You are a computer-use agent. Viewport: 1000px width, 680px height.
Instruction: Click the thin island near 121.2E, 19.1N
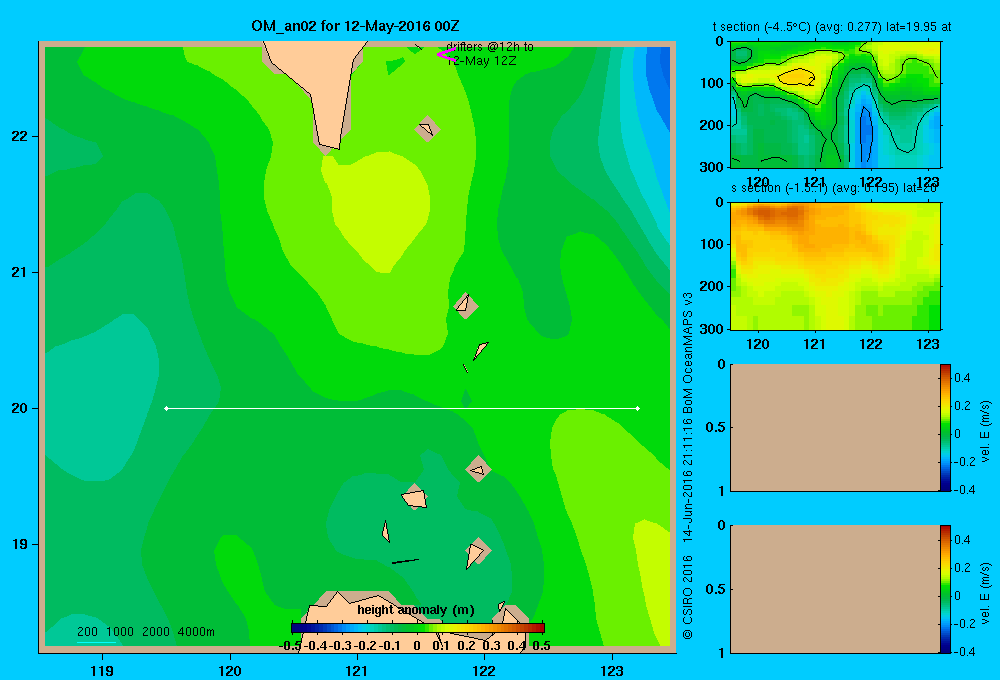[x=386, y=531]
